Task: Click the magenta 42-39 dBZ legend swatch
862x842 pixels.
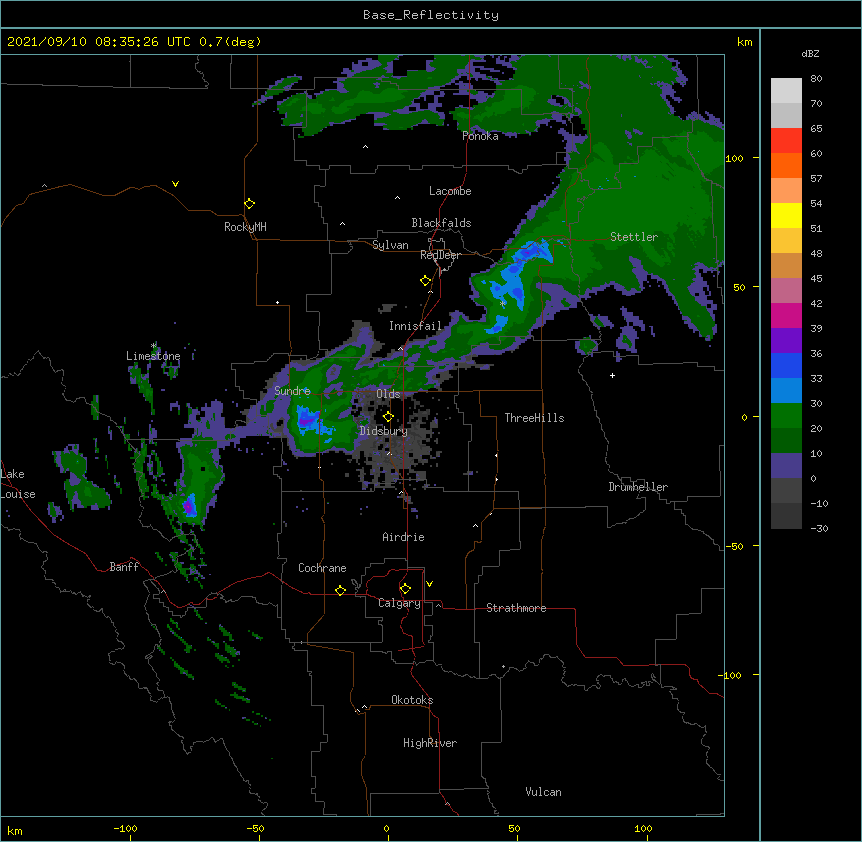Action: 786,315
